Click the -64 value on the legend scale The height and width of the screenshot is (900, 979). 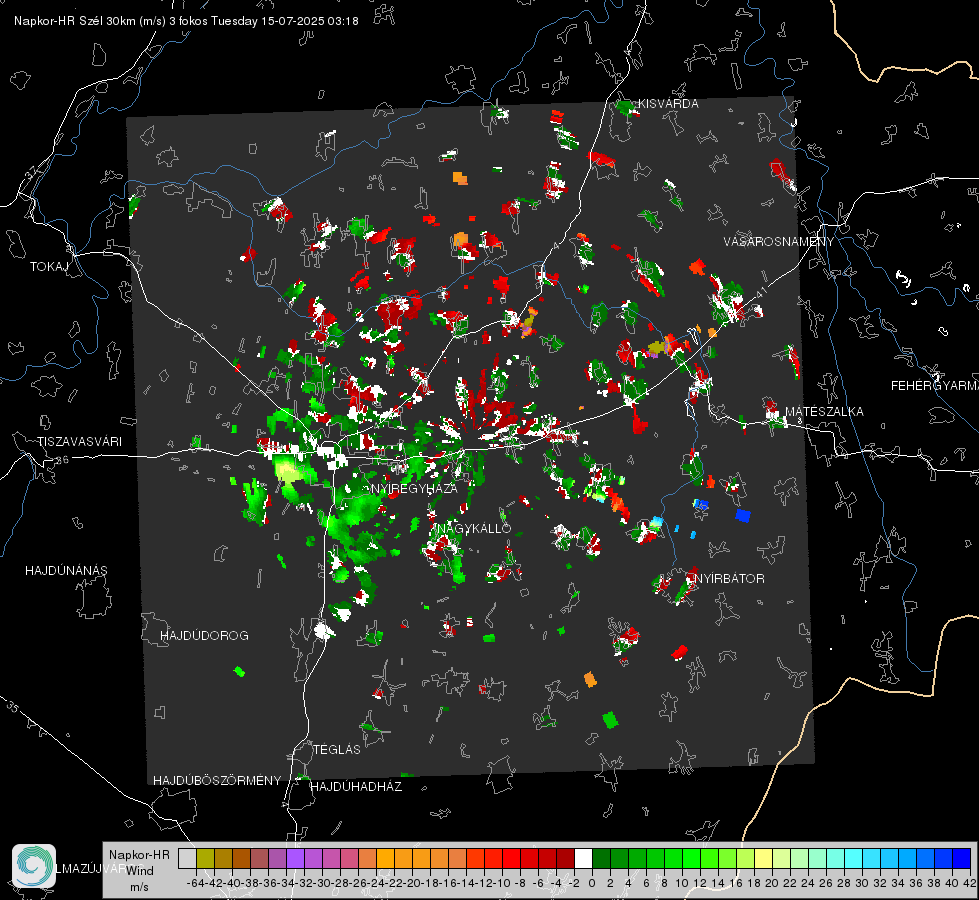195,883
